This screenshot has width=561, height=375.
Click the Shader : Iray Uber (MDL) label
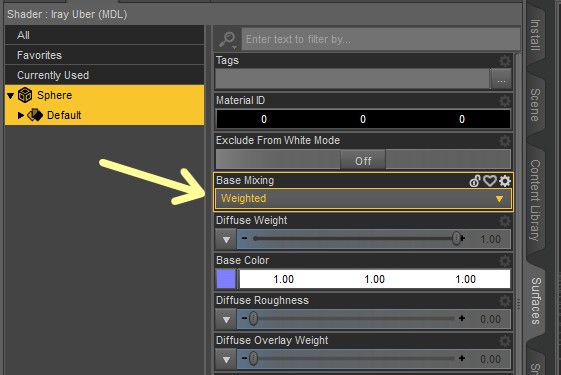point(67,14)
